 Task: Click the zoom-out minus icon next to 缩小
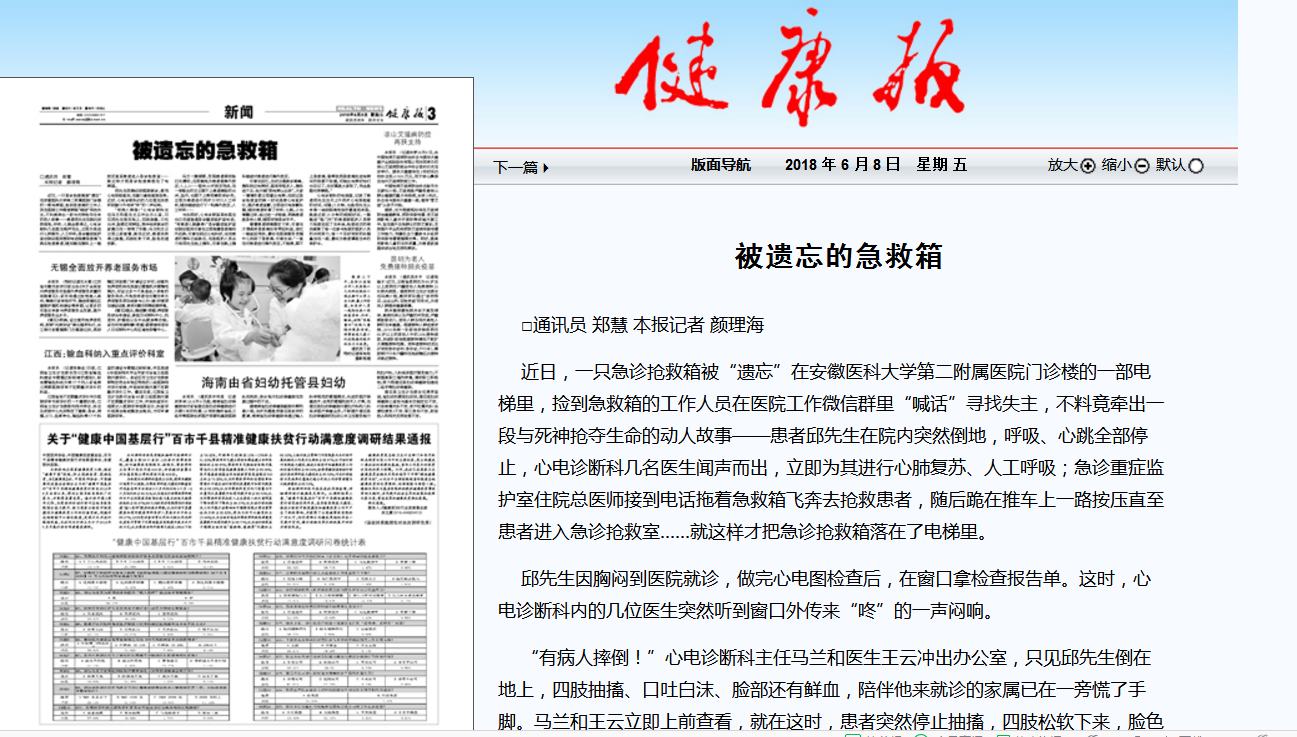tap(1142, 166)
